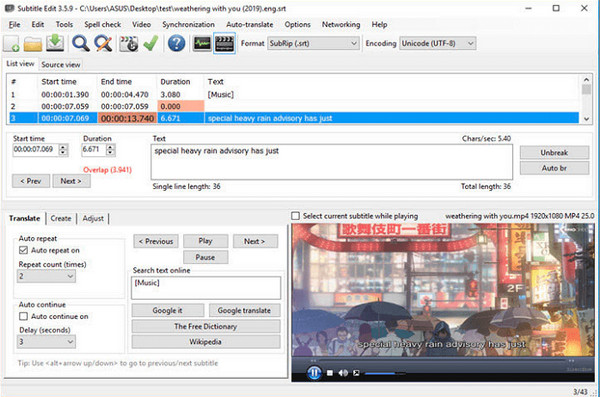Viewport: 600px width, 397px height.
Task: Click the Wikipedia button
Action: pos(206,342)
